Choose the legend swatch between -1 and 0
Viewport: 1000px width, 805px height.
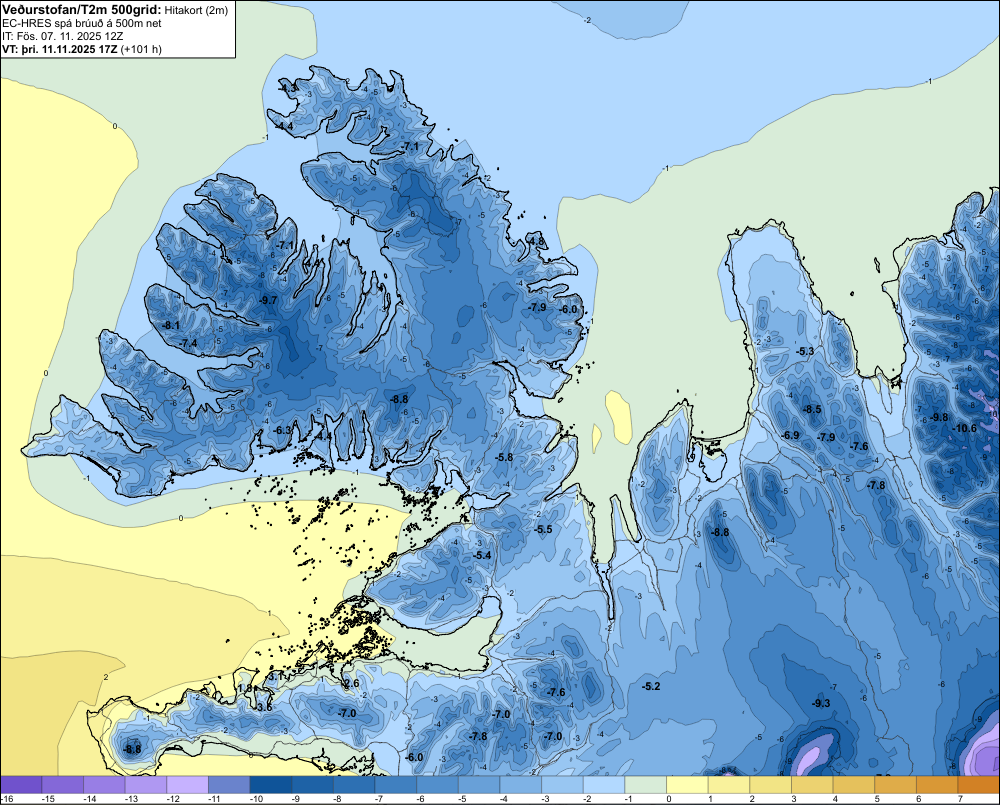[x=646, y=784]
